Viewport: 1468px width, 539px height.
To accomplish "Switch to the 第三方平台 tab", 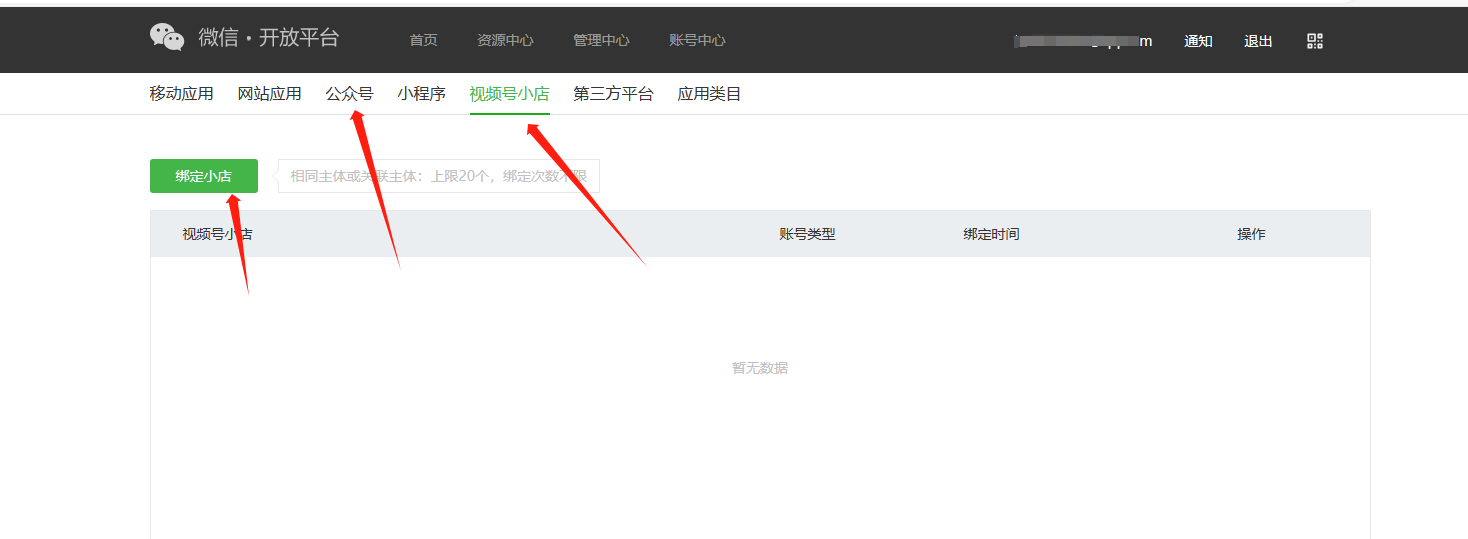I will tap(614, 94).
